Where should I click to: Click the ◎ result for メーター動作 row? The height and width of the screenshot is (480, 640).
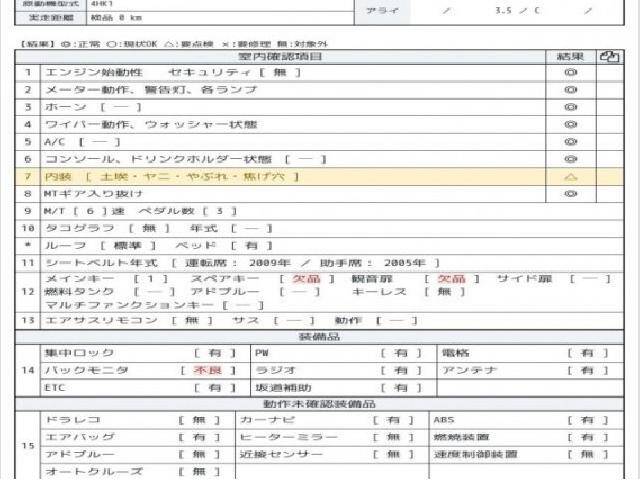570,90
